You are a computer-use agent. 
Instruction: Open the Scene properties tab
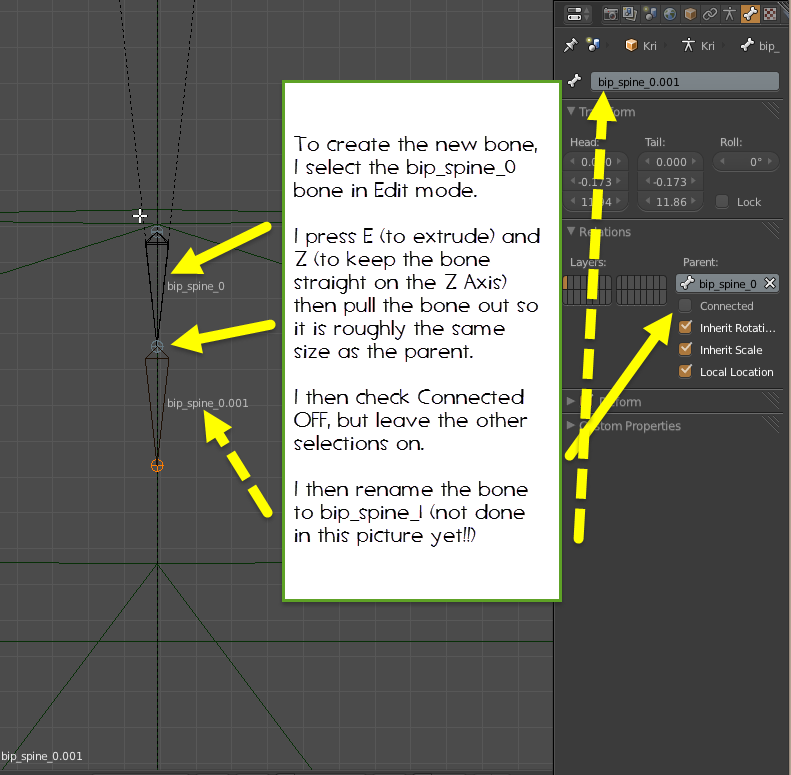pyautogui.click(x=650, y=14)
